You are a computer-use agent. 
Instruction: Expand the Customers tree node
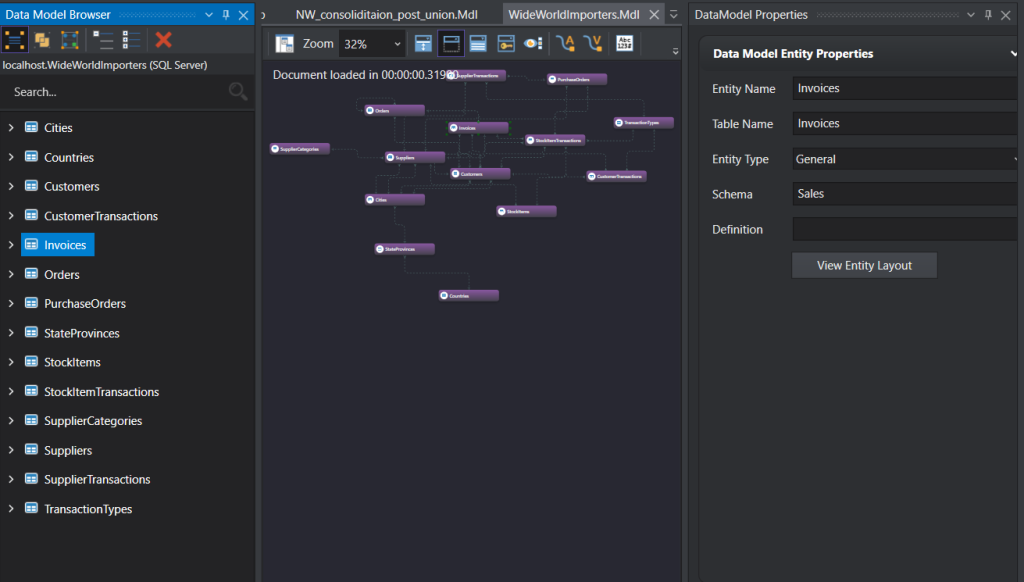tap(11, 187)
